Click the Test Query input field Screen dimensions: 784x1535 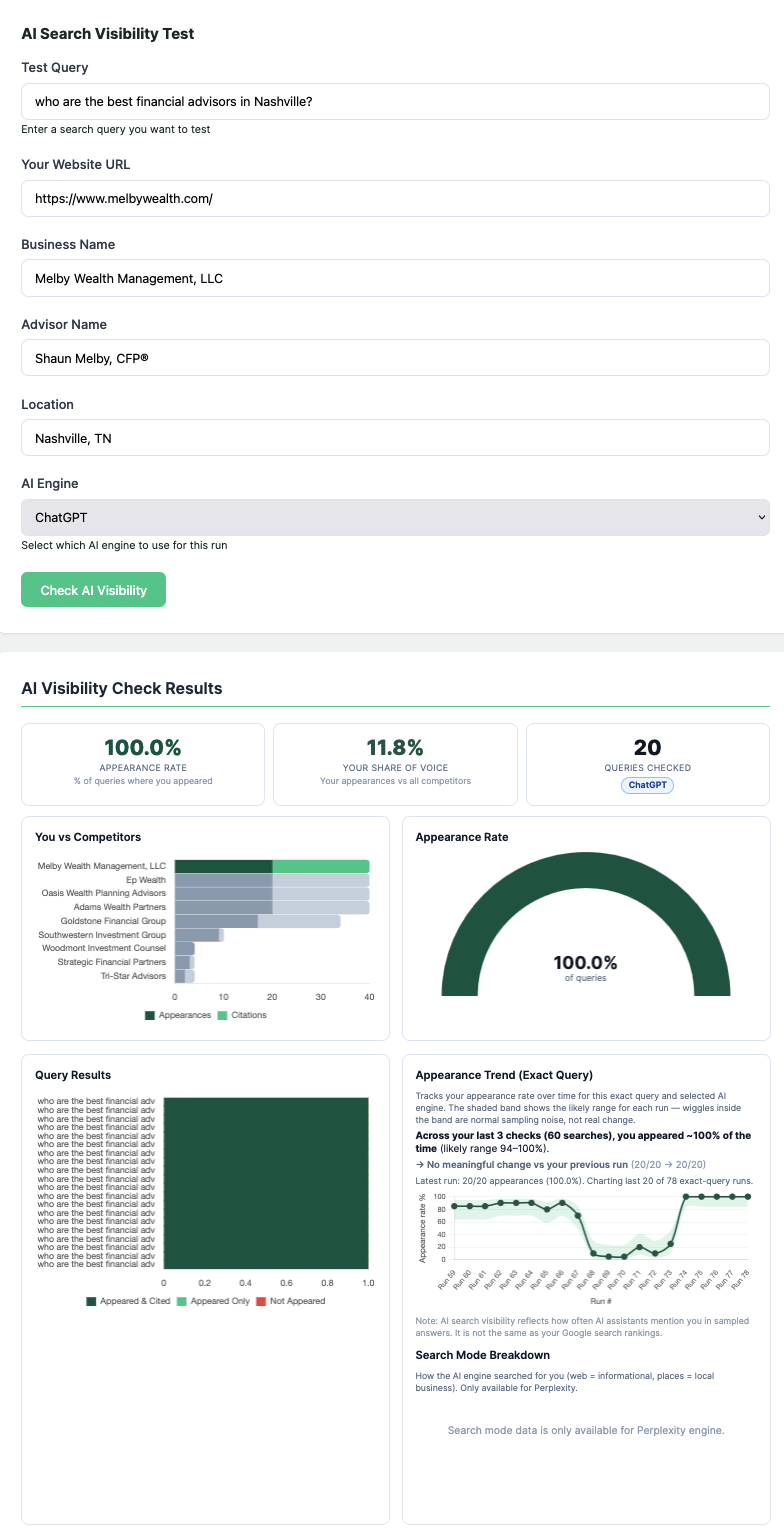[395, 101]
